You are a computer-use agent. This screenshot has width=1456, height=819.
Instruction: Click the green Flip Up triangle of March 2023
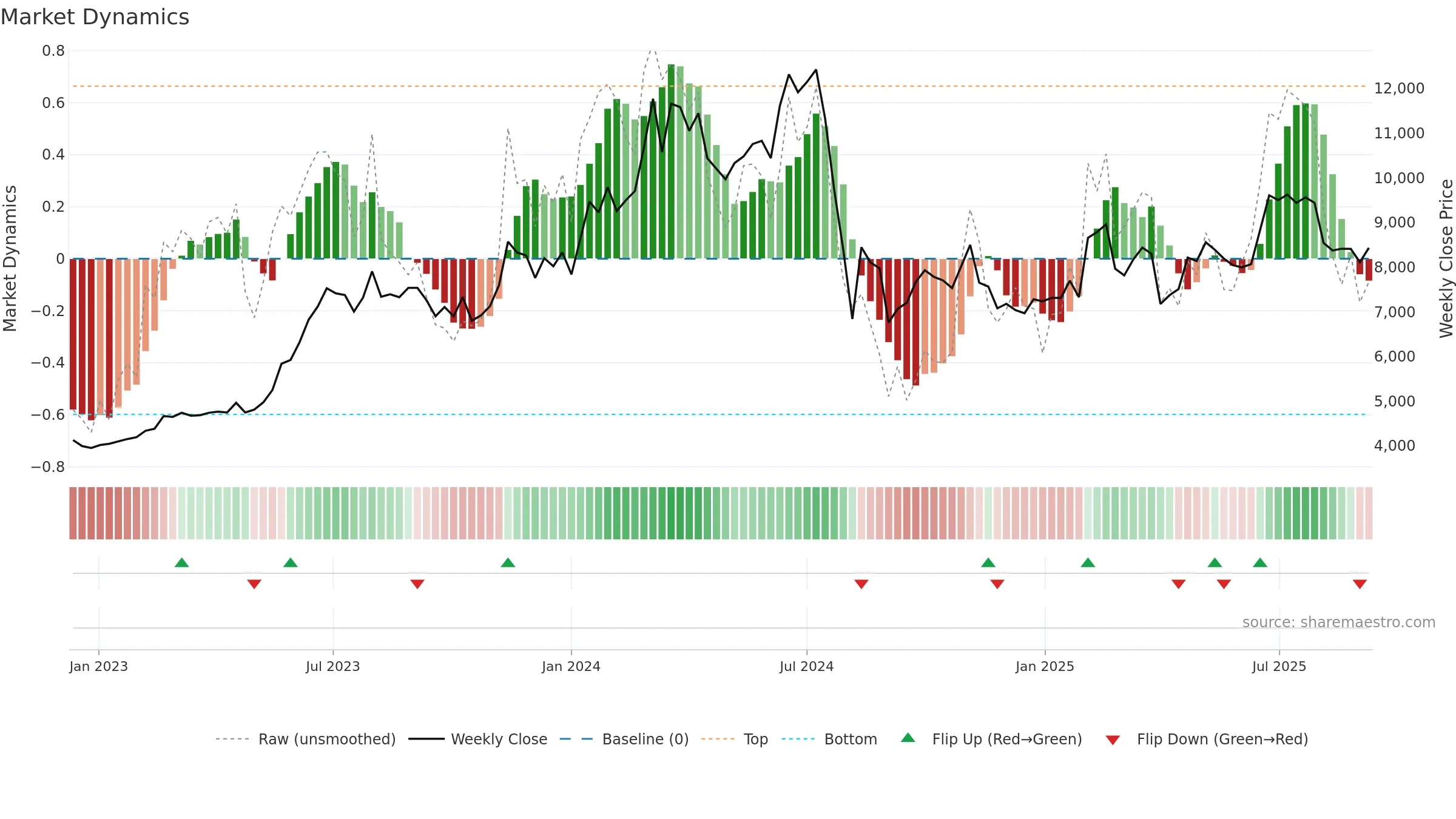click(182, 562)
